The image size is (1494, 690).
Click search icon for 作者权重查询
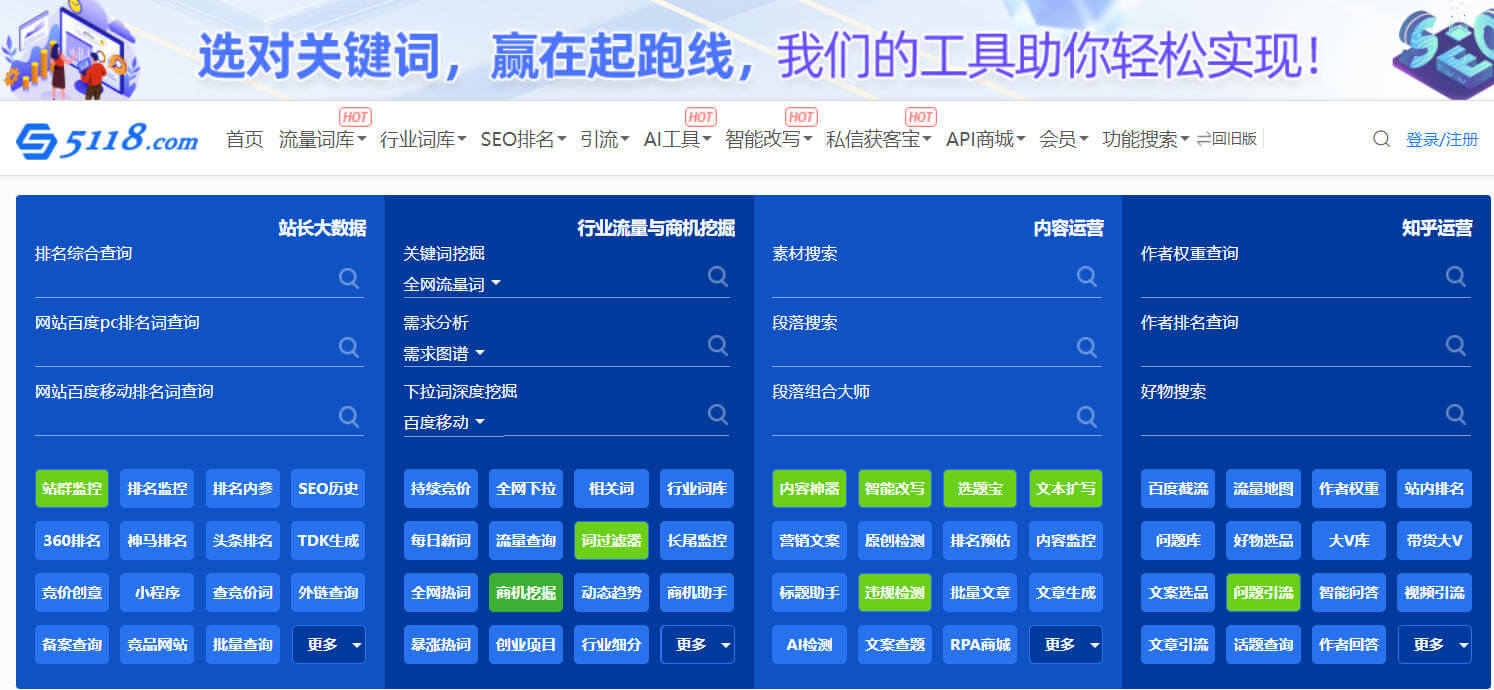click(x=1456, y=276)
